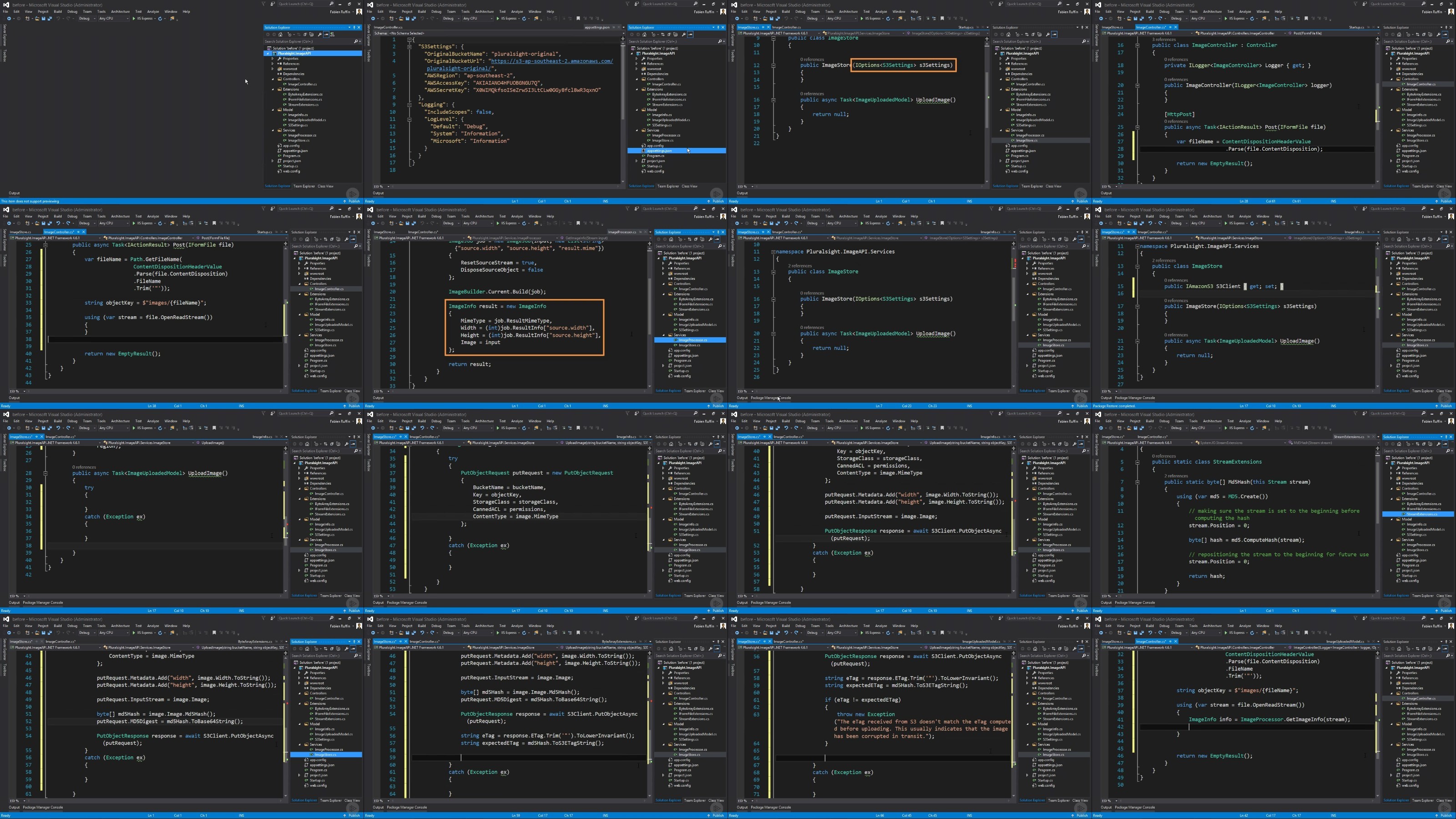The image size is (1456, 819).
Task: Click Solution Explorer Home icon in the empty-editor window
Action: pos(281,35)
